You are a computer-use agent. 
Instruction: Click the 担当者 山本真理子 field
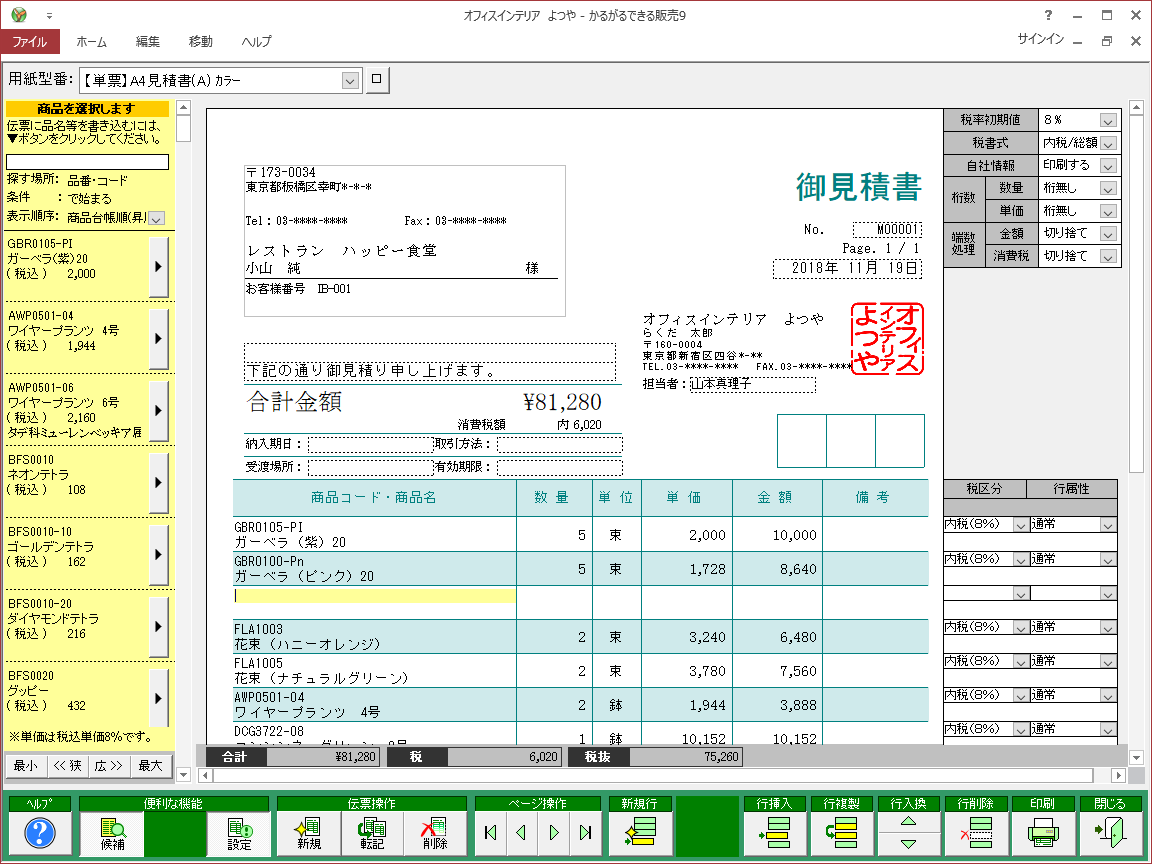pos(753,384)
